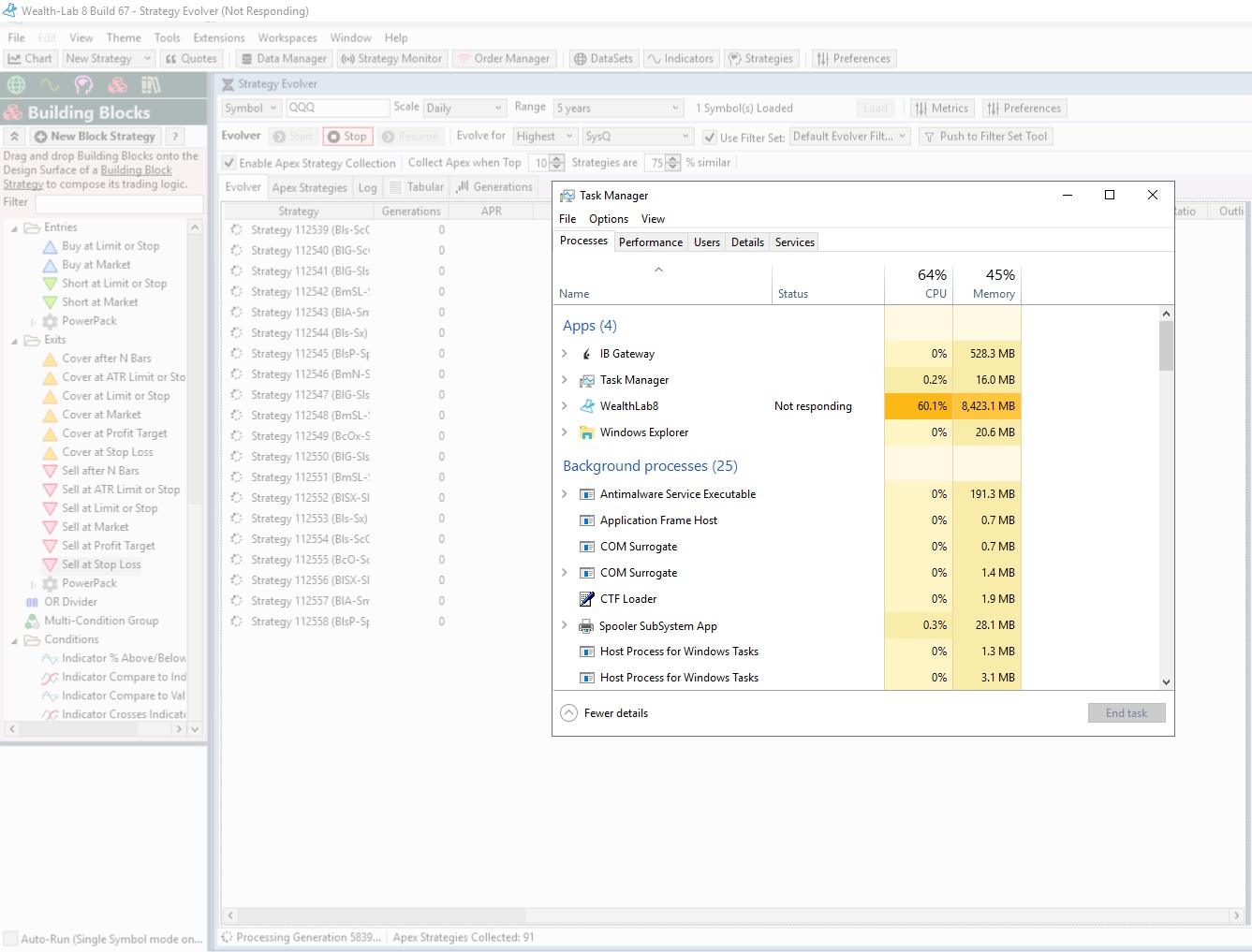Click the question mark help button
This screenshot has width=1252, height=952.
coord(175,137)
